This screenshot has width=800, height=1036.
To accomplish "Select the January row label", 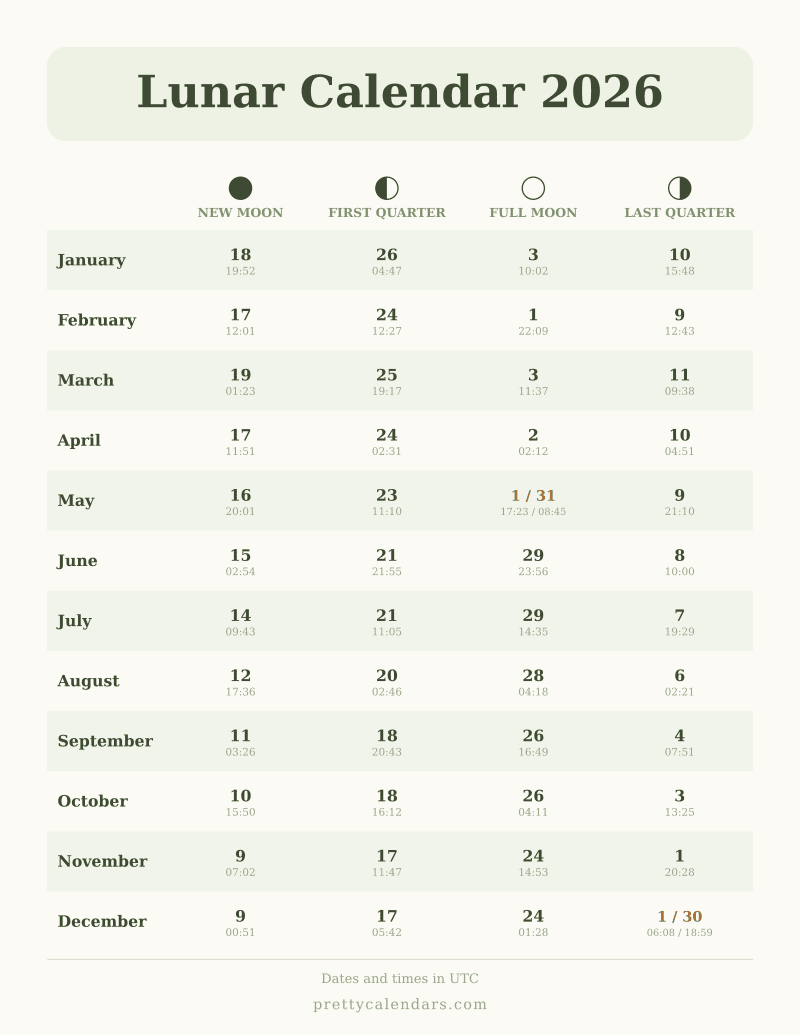I will (x=91, y=260).
